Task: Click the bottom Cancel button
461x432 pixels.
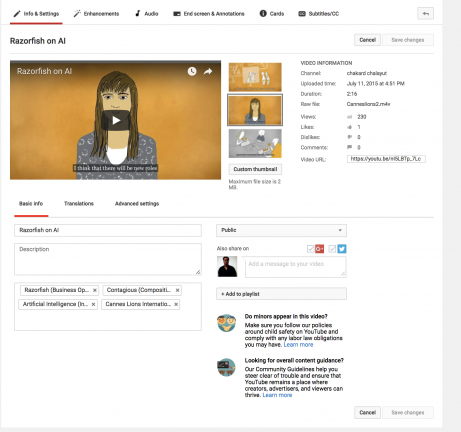Action: (367, 412)
